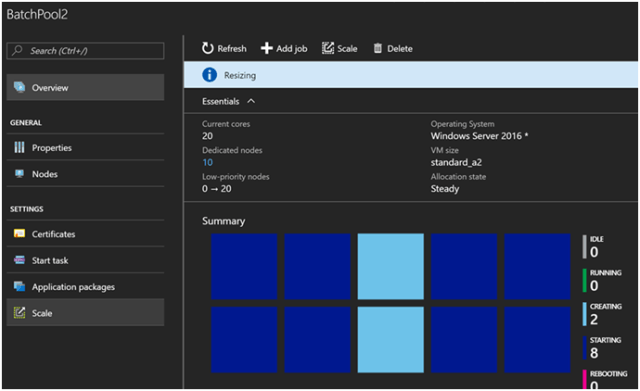Click the Overview icon in sidebar
The width and height of the screenshot is (640, 391).
click(x=19, y=87)
